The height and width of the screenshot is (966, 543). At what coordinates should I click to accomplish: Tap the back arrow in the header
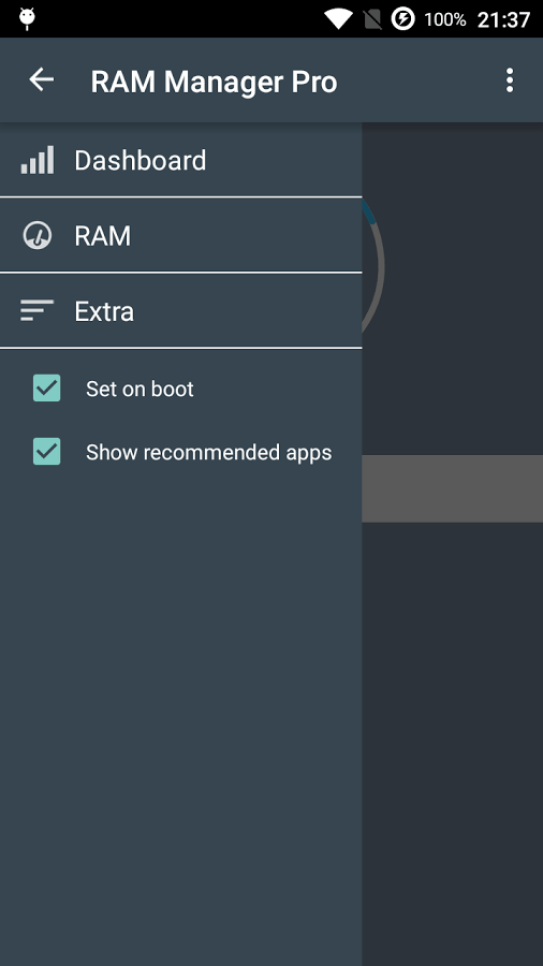point(41,80)
